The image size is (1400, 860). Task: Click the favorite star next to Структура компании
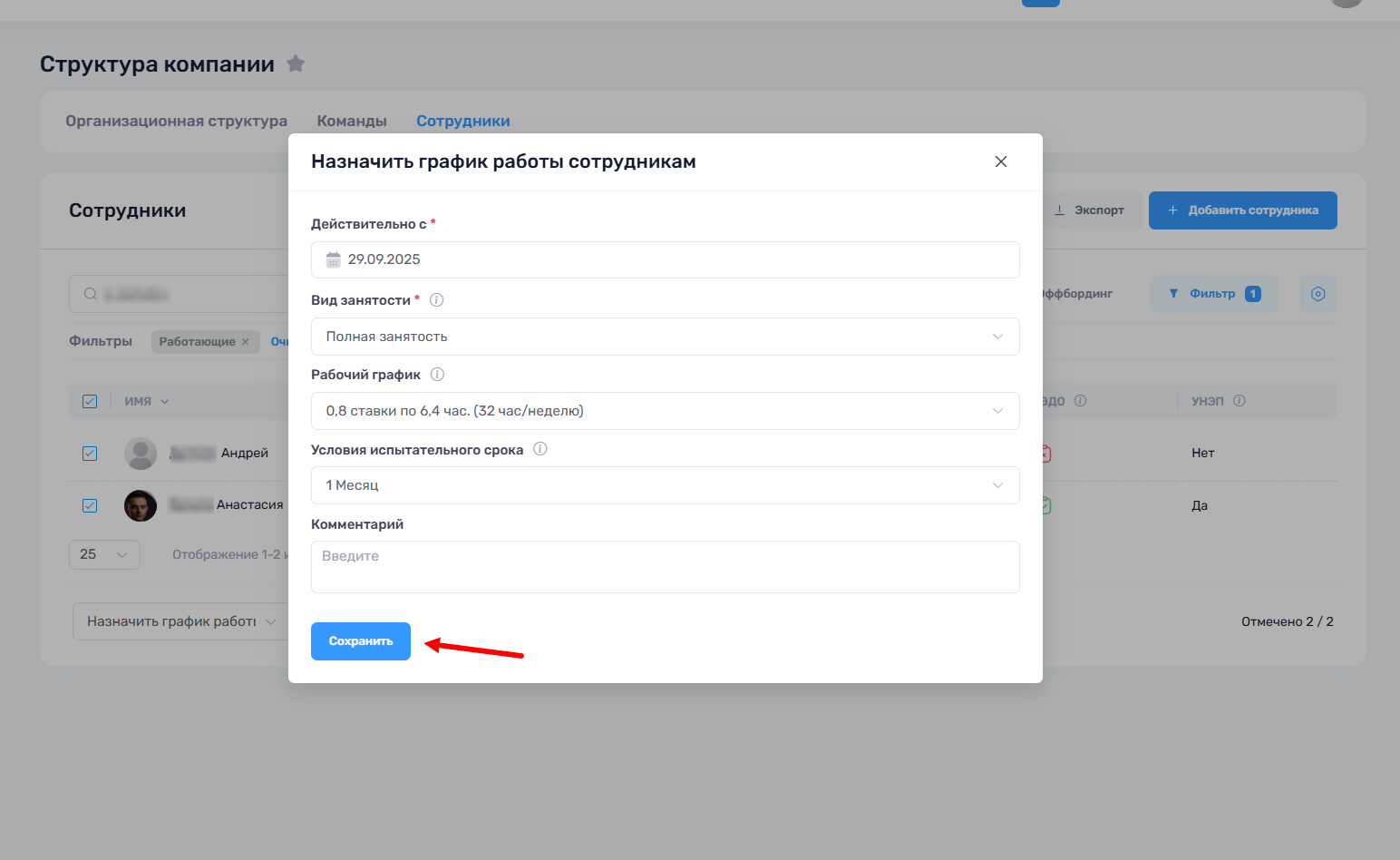coord(296,64)
